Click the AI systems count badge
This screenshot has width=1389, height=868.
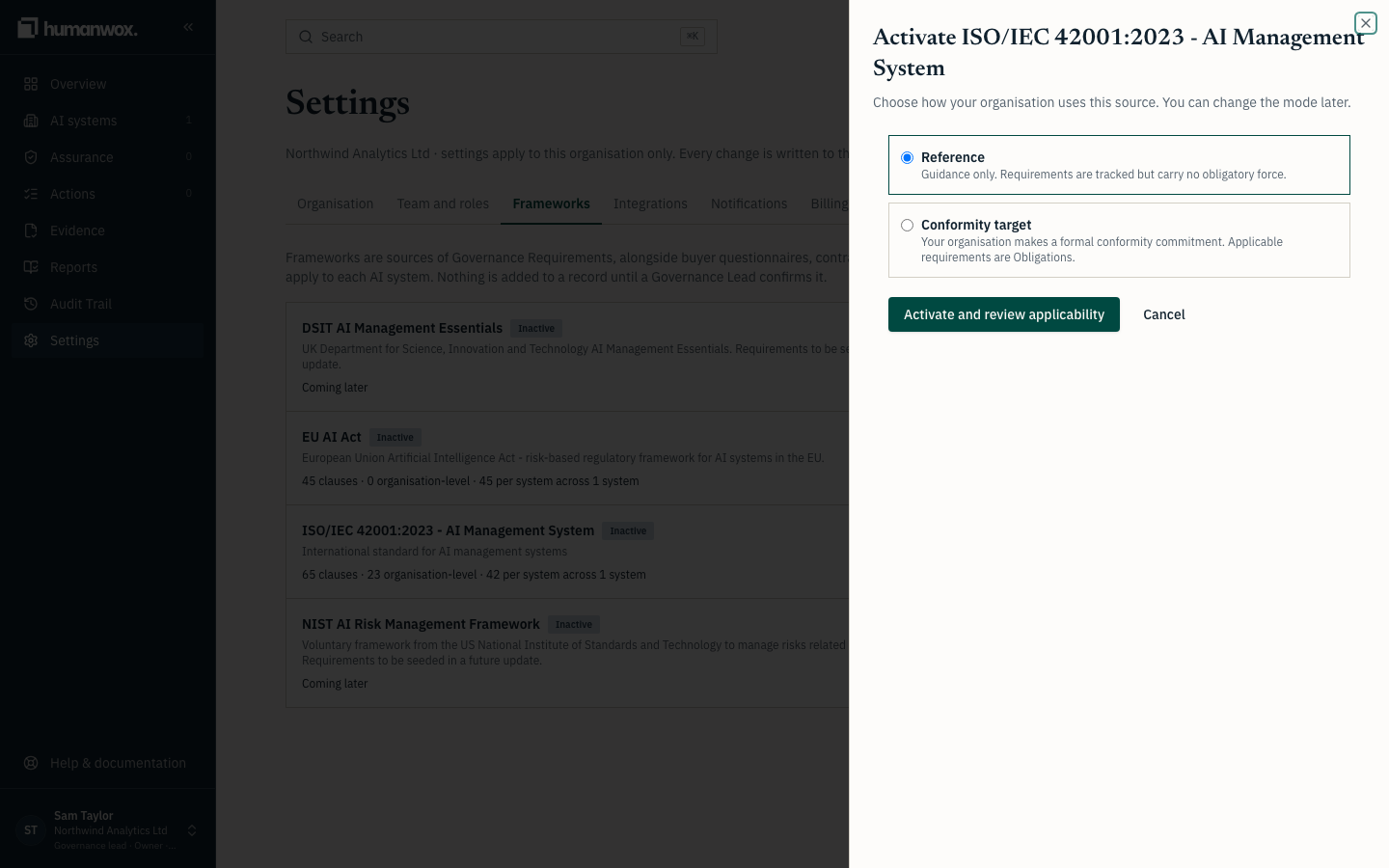coord(189,121)
